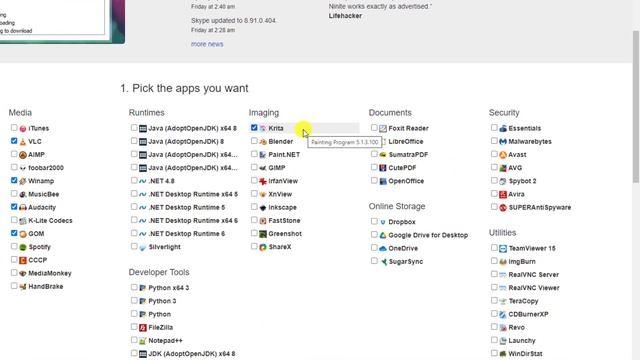Uncheck the Krita checkbox
This screenshot has width=640, height=360.
pos(254,128)
